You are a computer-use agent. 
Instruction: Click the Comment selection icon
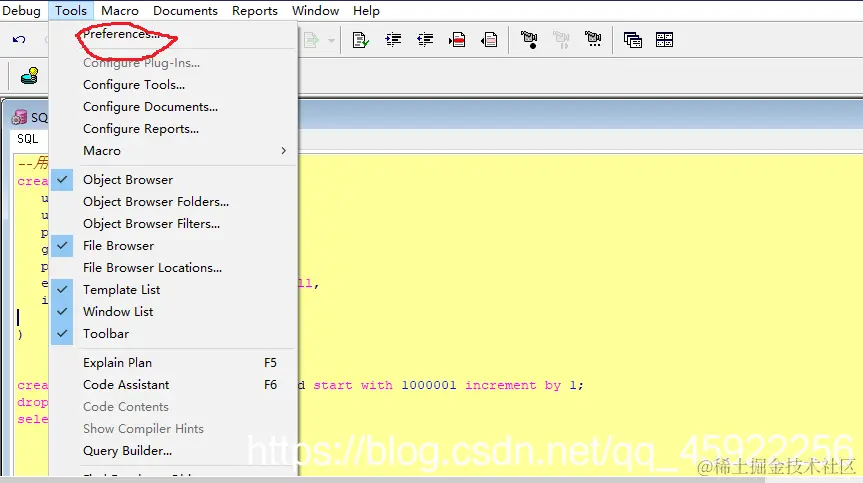pos(457,40)
